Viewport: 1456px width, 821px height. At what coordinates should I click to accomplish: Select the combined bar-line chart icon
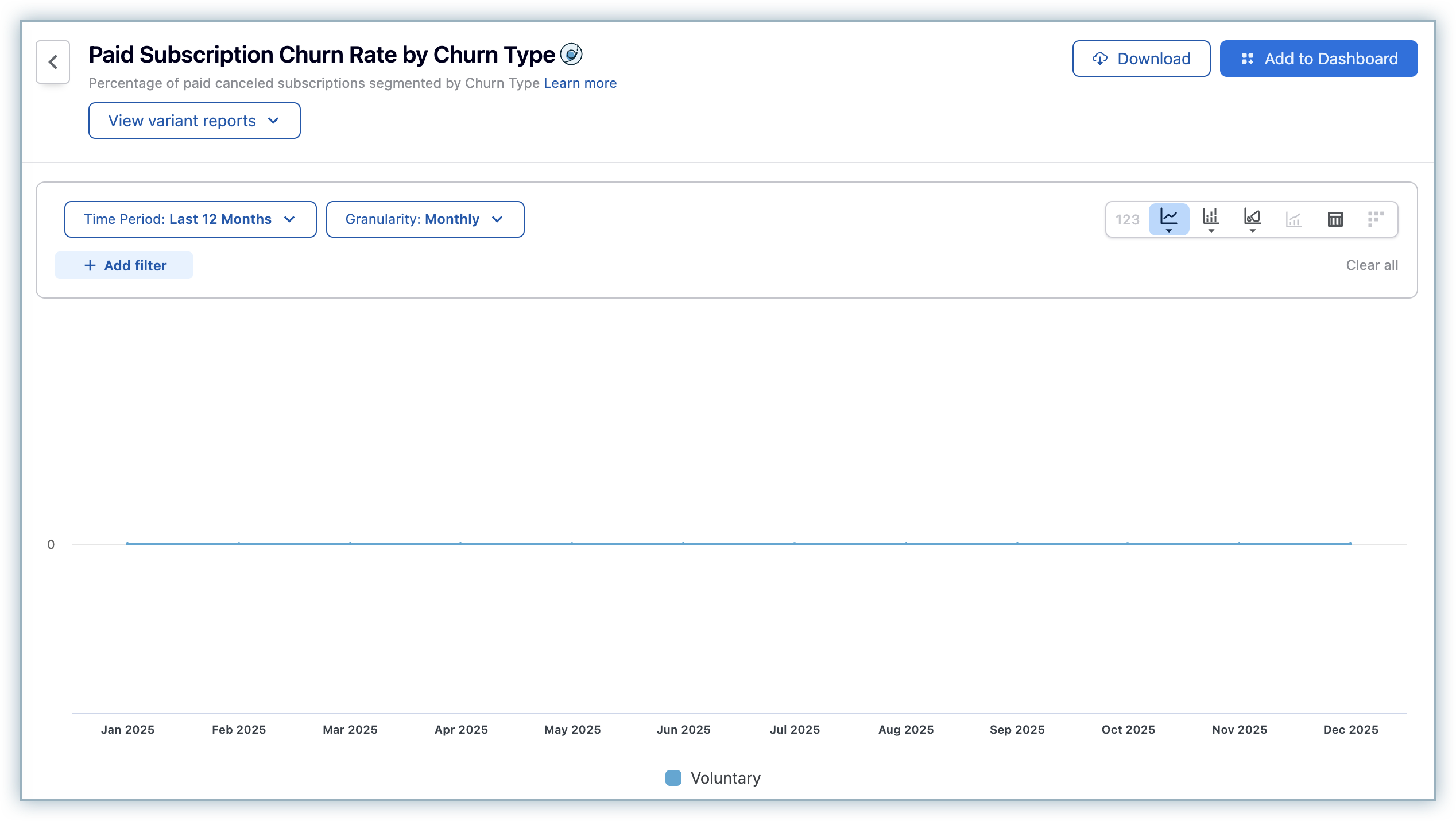1294,219
